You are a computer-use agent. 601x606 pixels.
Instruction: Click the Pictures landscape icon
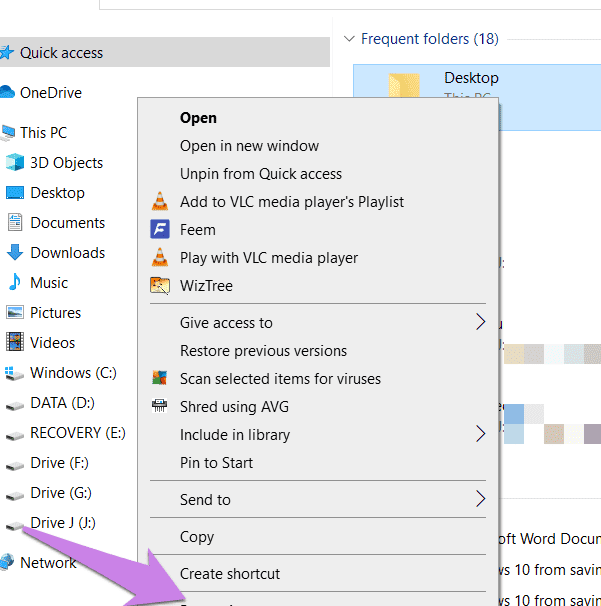pyautogui.click(x=15, y=312)
